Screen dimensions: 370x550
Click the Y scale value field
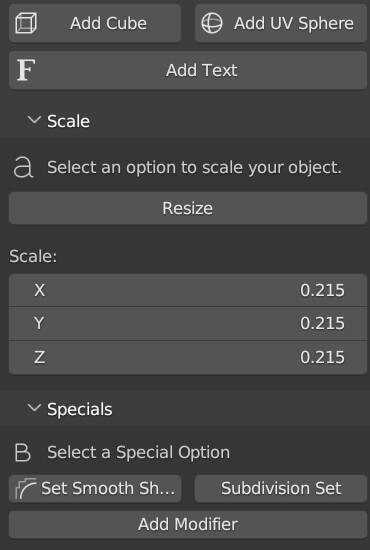[x=188, y=323]
